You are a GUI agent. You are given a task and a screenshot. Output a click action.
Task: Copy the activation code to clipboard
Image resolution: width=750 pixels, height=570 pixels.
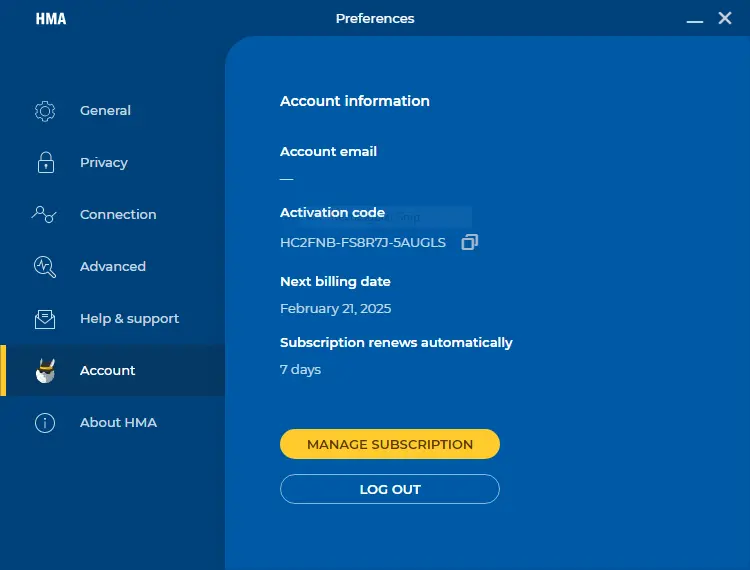tap(469, 242)
